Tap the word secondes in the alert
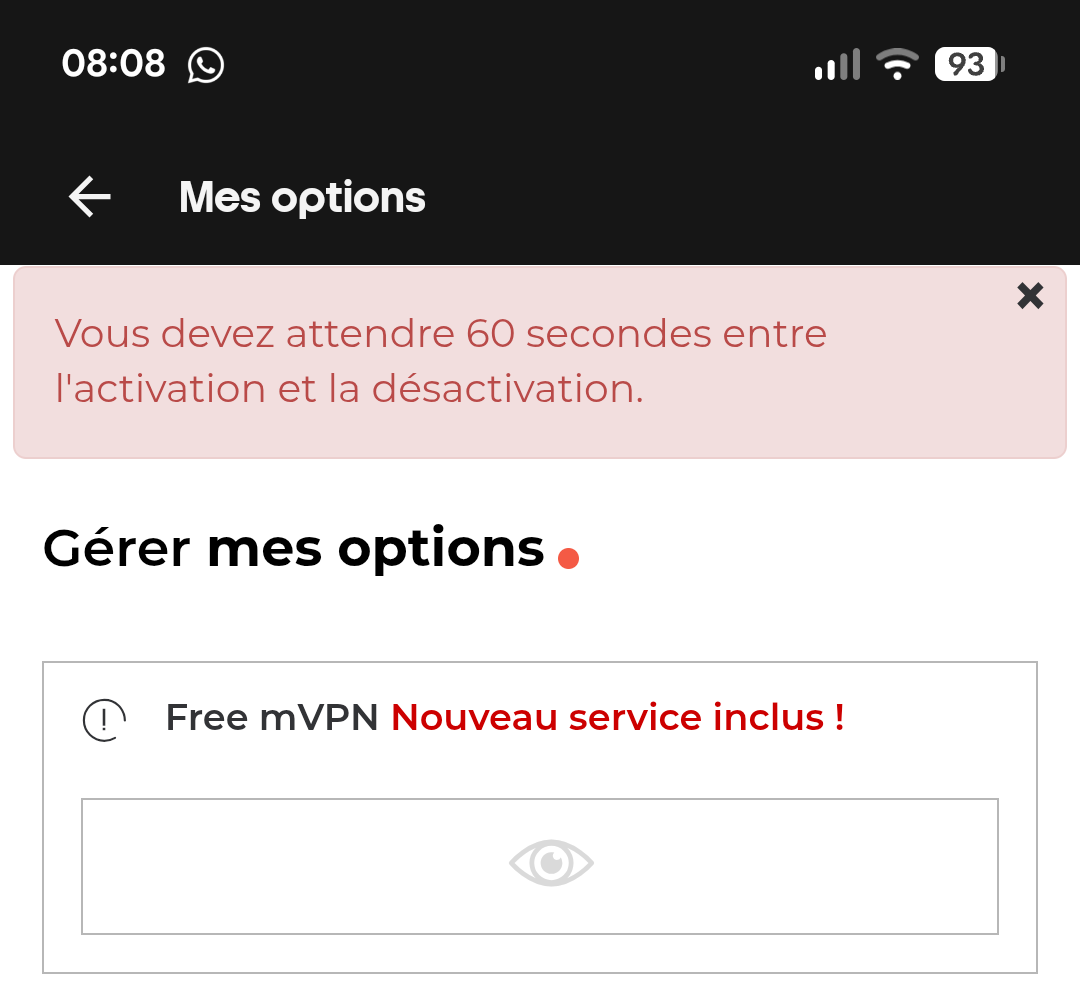Screen dimensions: 1080x1005 tap(619, 333)
